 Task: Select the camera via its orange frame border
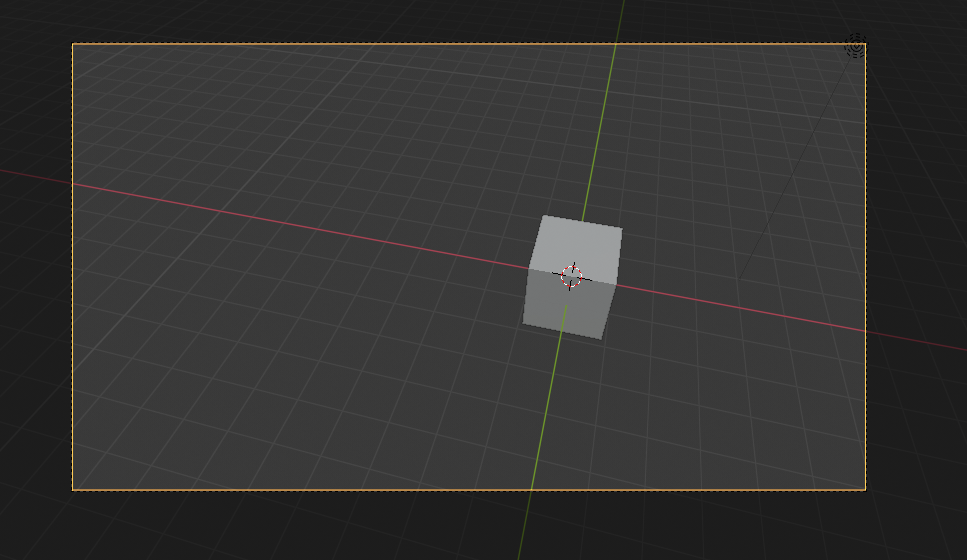coord(469,44)
